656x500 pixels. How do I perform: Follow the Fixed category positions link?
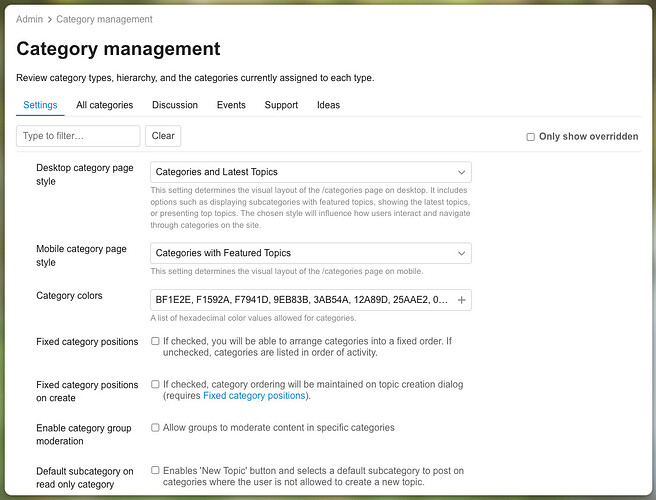click(254, 396)
